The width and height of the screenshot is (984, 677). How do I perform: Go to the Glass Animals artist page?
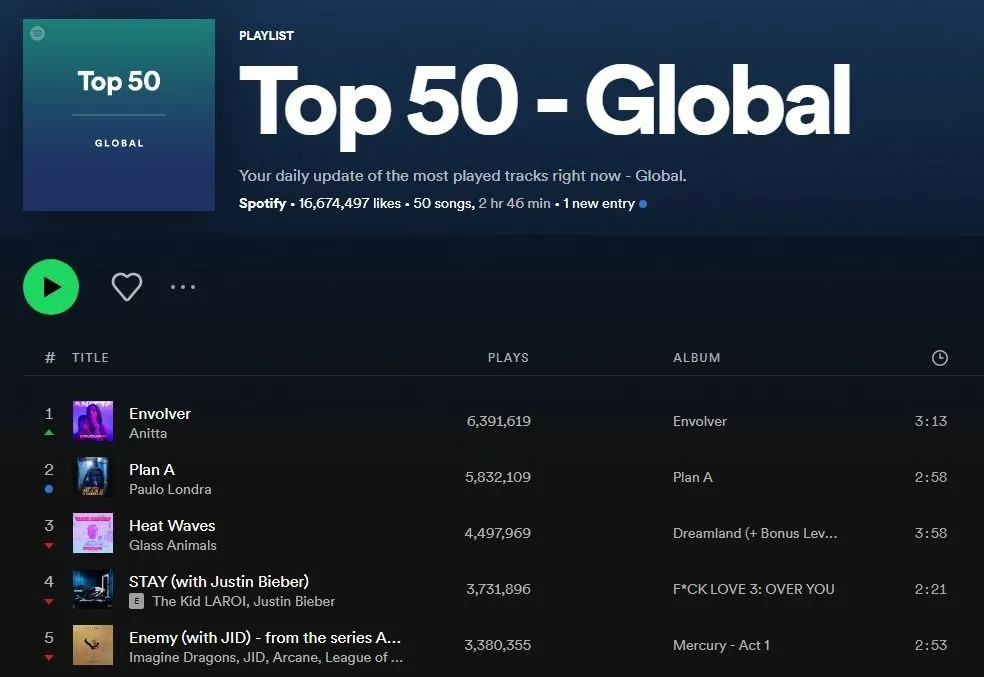coord(173,545)
